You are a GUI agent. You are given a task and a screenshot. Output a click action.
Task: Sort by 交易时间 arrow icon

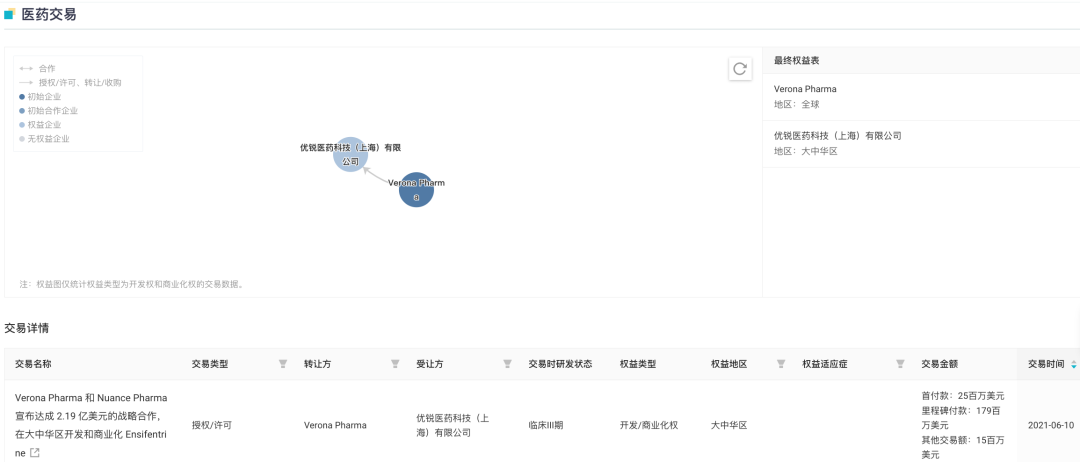click(x=1073, y=364)
